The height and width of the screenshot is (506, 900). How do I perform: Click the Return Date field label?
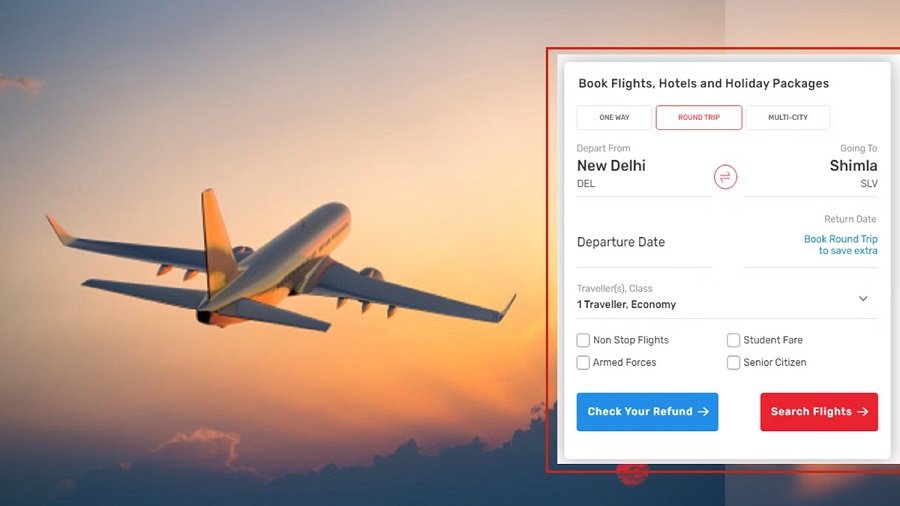(x=850, y=219)
